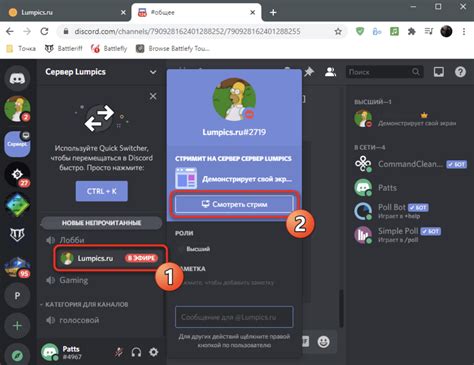The height and width of the screenshot is (365, 474).
Task: Open a new browser tab
Action: pos(273,12)
